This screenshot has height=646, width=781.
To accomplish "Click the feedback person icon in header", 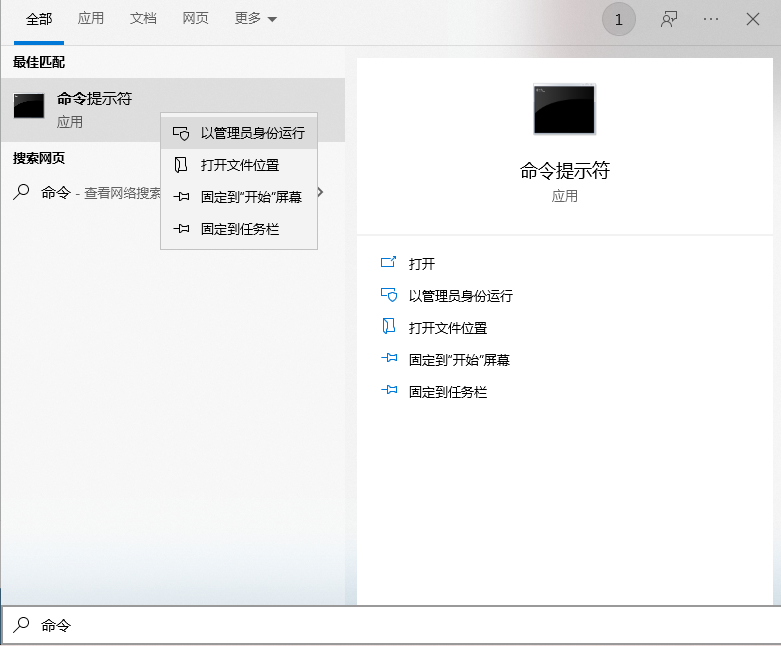I will 669,19.
